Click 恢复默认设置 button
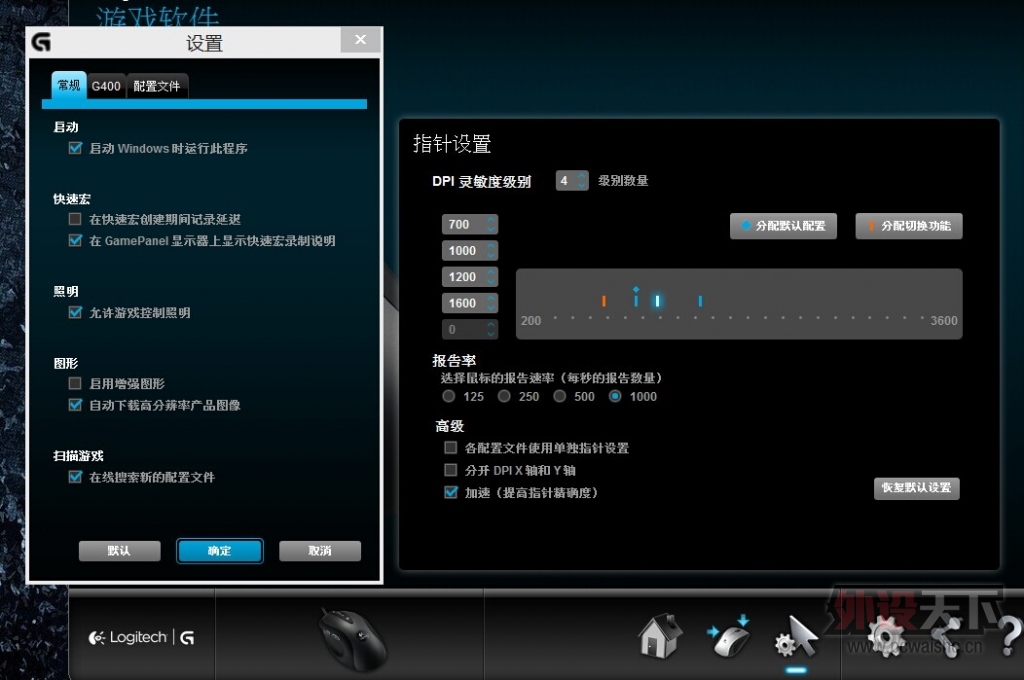This screenshot has height=680, width=1024. pyautogui.click(x=916, y=488)
